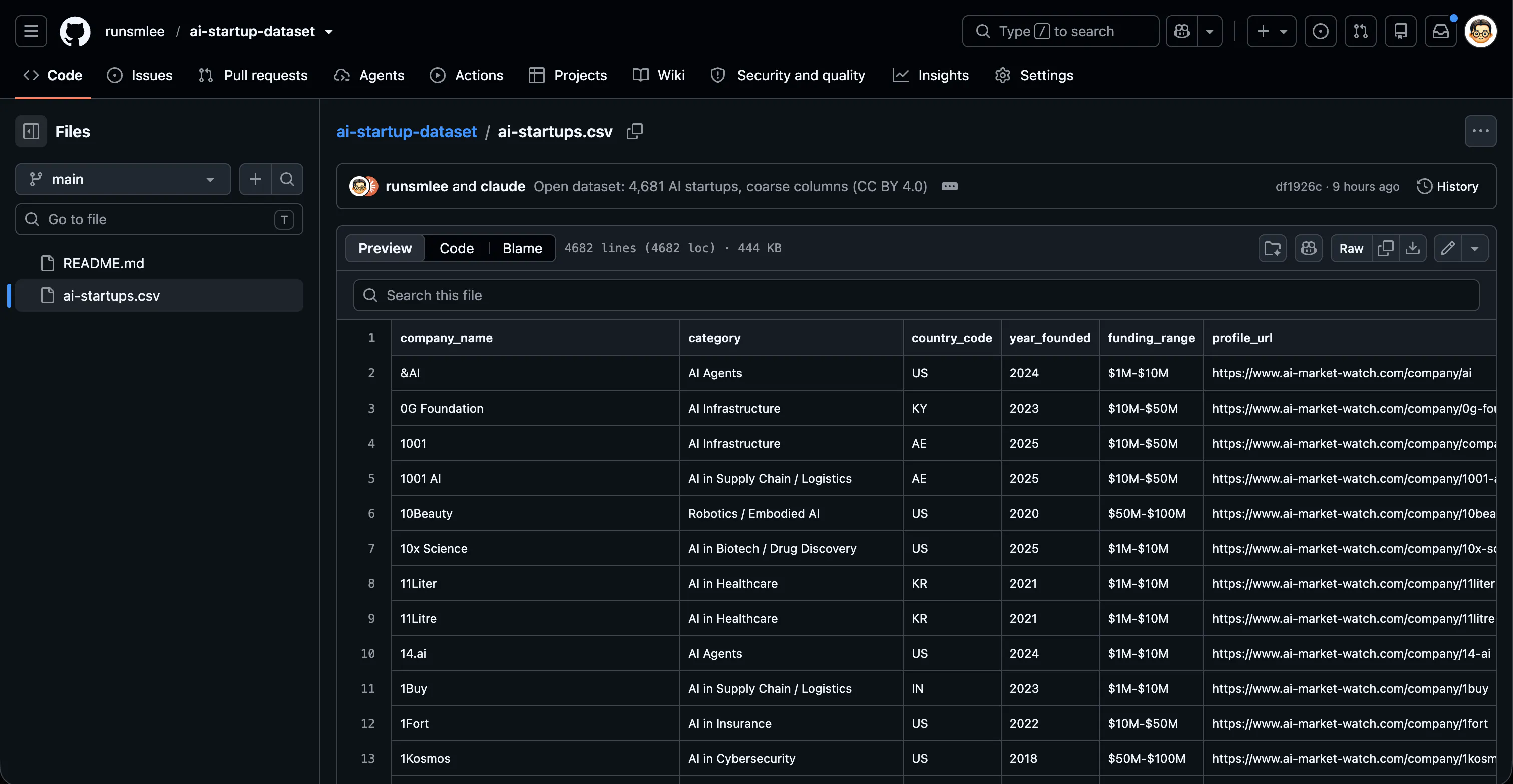Open the Wiki tab
Screen dimensions: 1513x784
(658, 75)
